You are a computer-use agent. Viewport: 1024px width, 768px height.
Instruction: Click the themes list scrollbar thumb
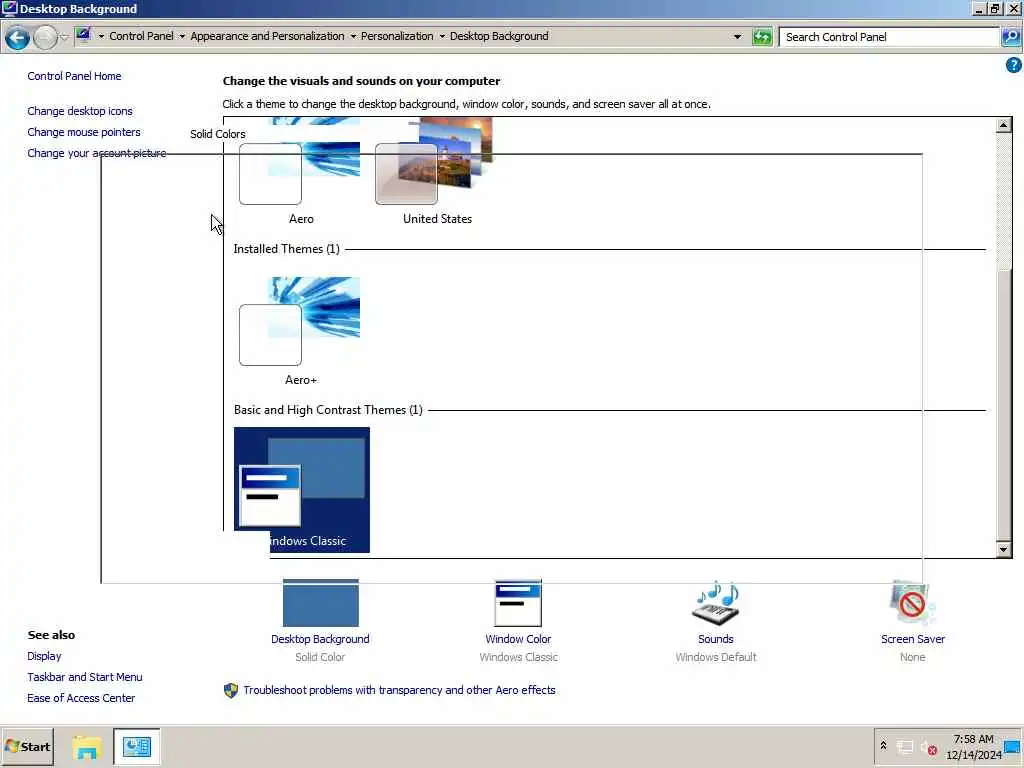(1004, 405)
